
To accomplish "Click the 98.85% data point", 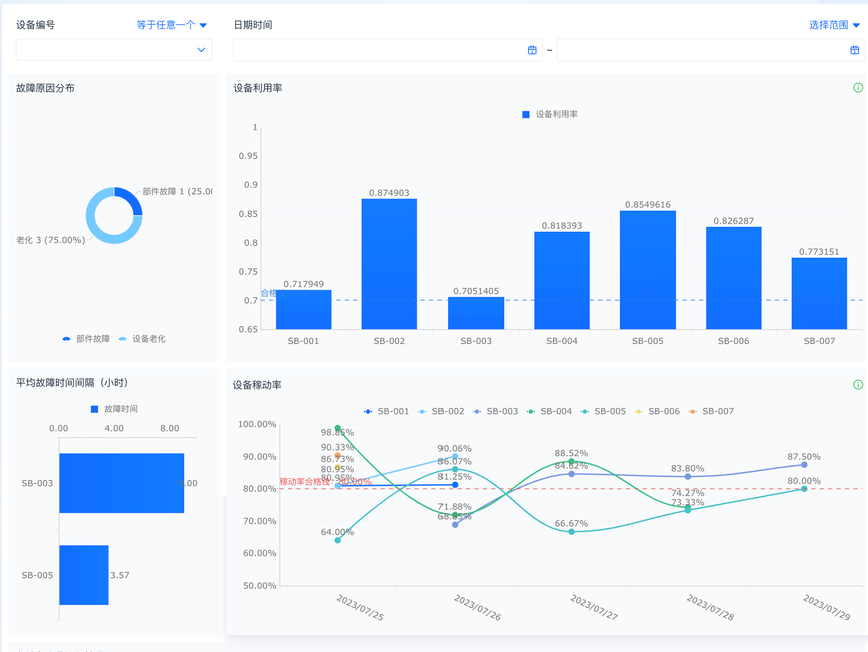I will [338, 428].
